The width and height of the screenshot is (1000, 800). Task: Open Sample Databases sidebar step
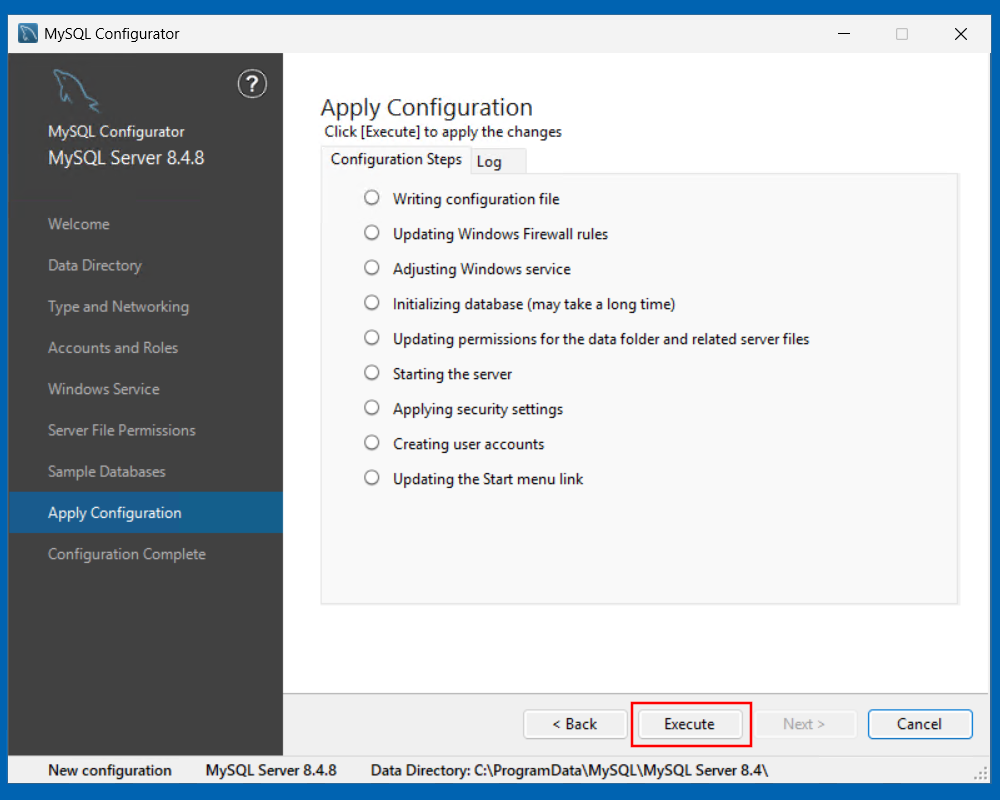[107, 471]
